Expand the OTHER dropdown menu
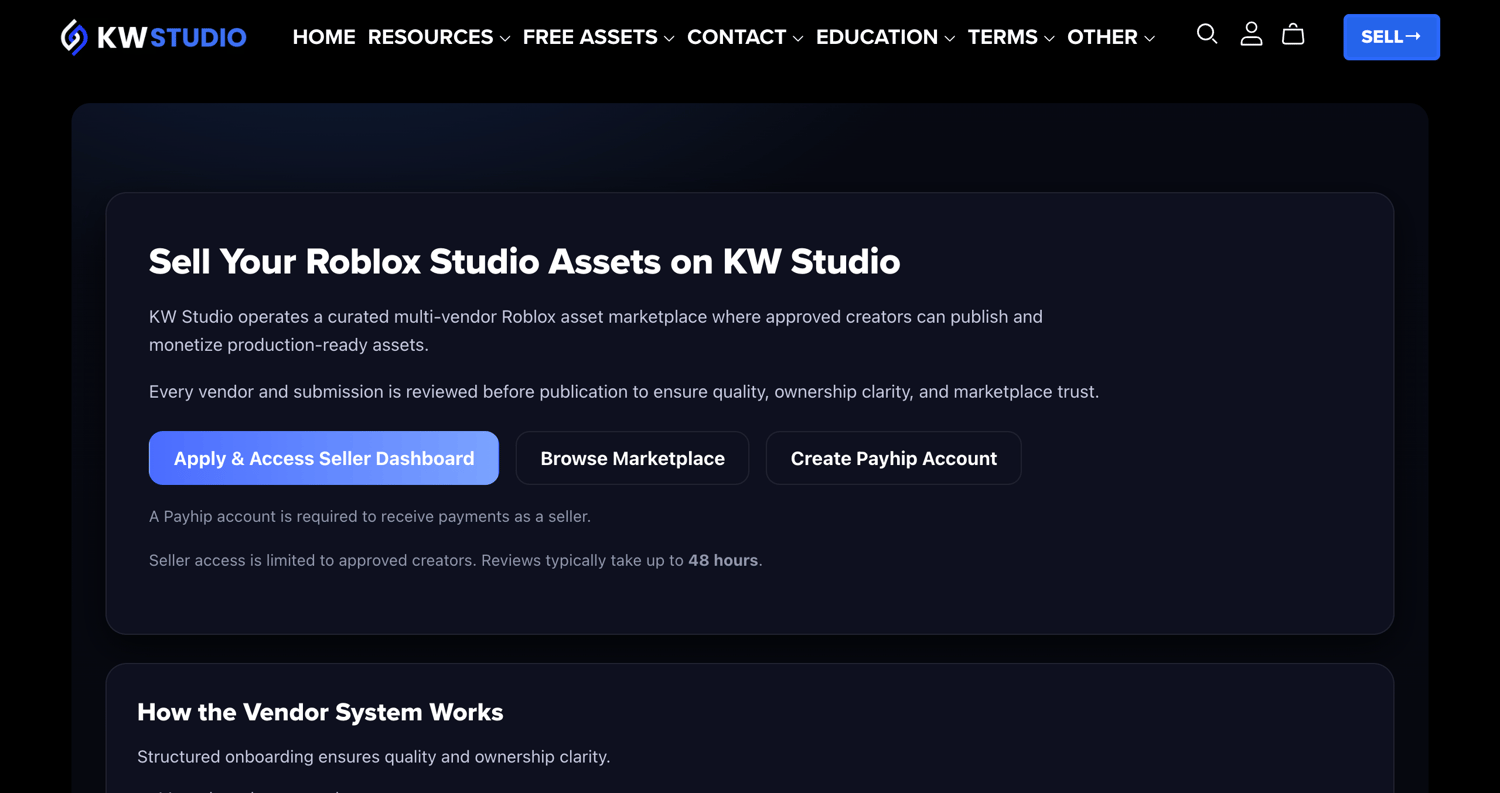The height and width of the screenshot is (793, 1500). (1111, 37)
